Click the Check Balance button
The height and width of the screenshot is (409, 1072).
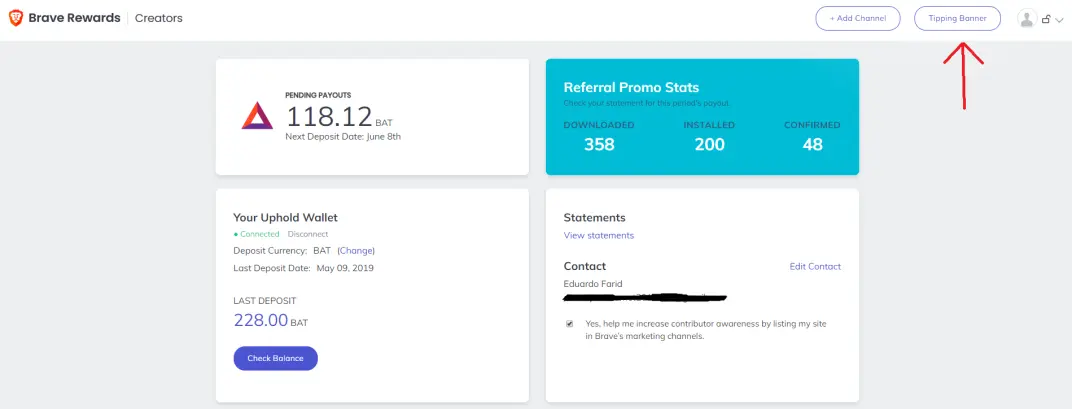point(276,358)
